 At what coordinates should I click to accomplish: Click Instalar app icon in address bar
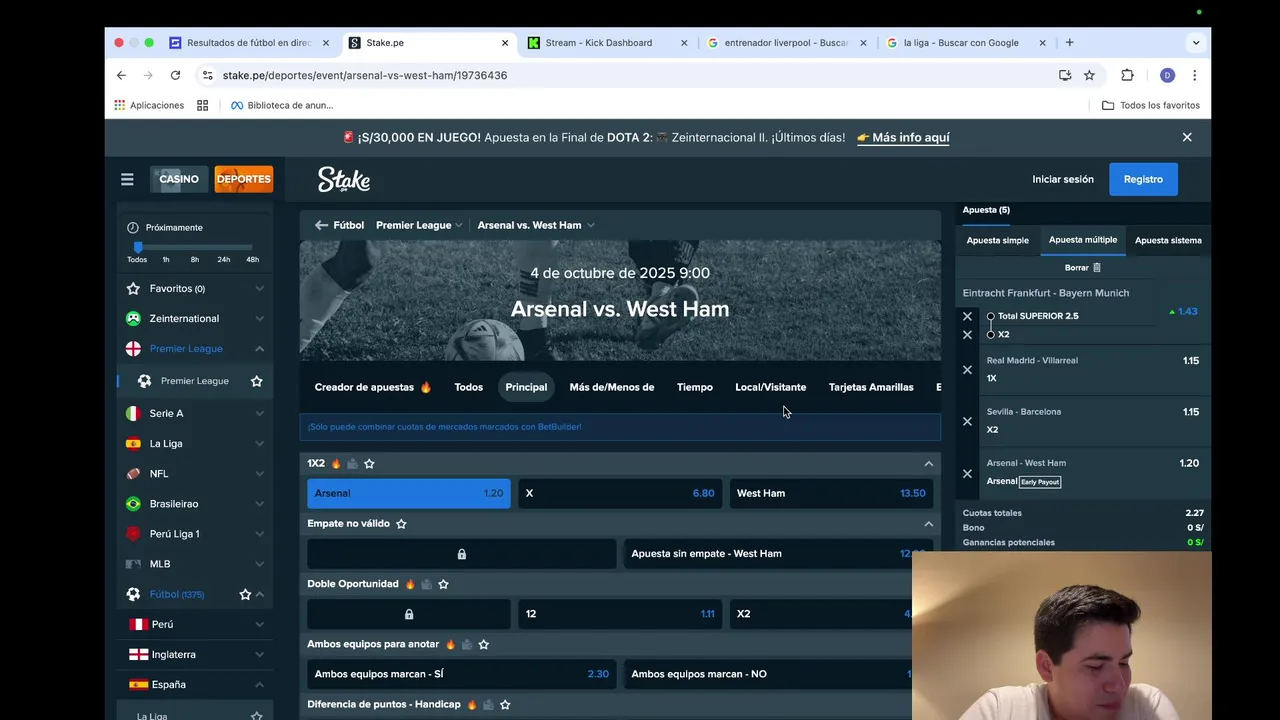click(1065, 75)
